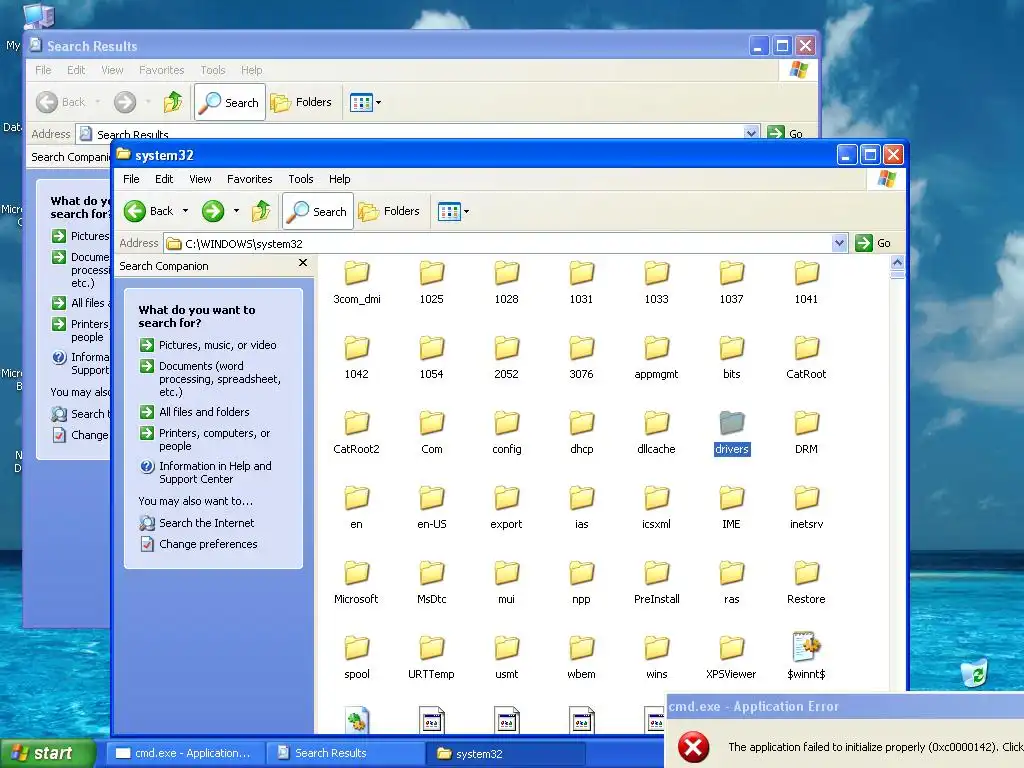Go up one level in Search Results window

click(x=173, y=102)
